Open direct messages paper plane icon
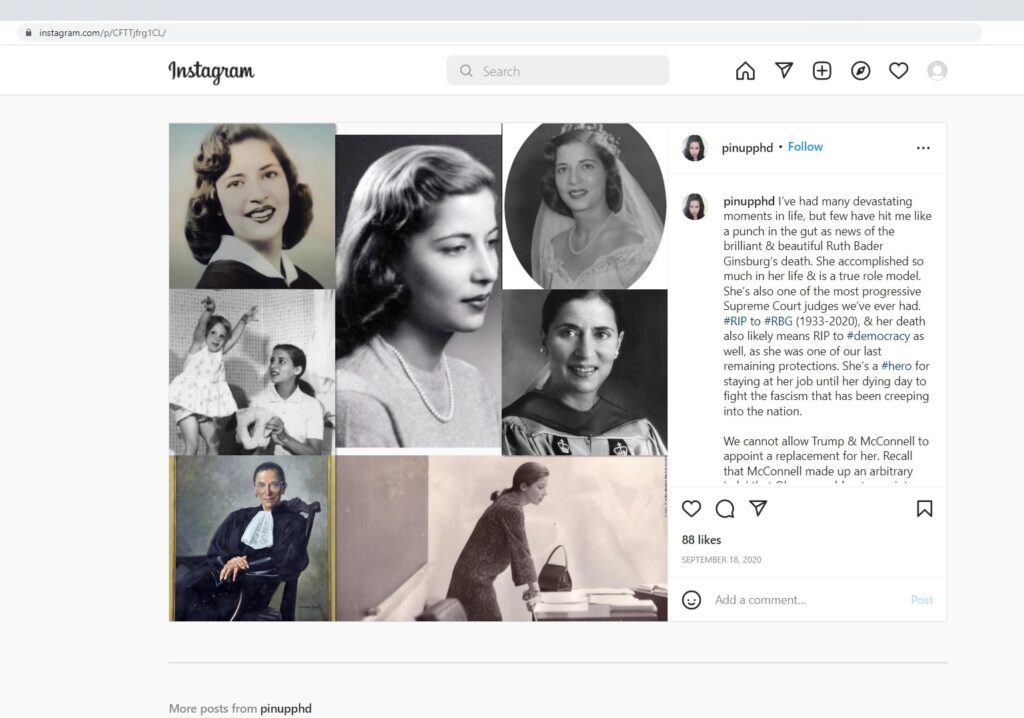This screenshot has height=718, width=1024. (784, 71)
